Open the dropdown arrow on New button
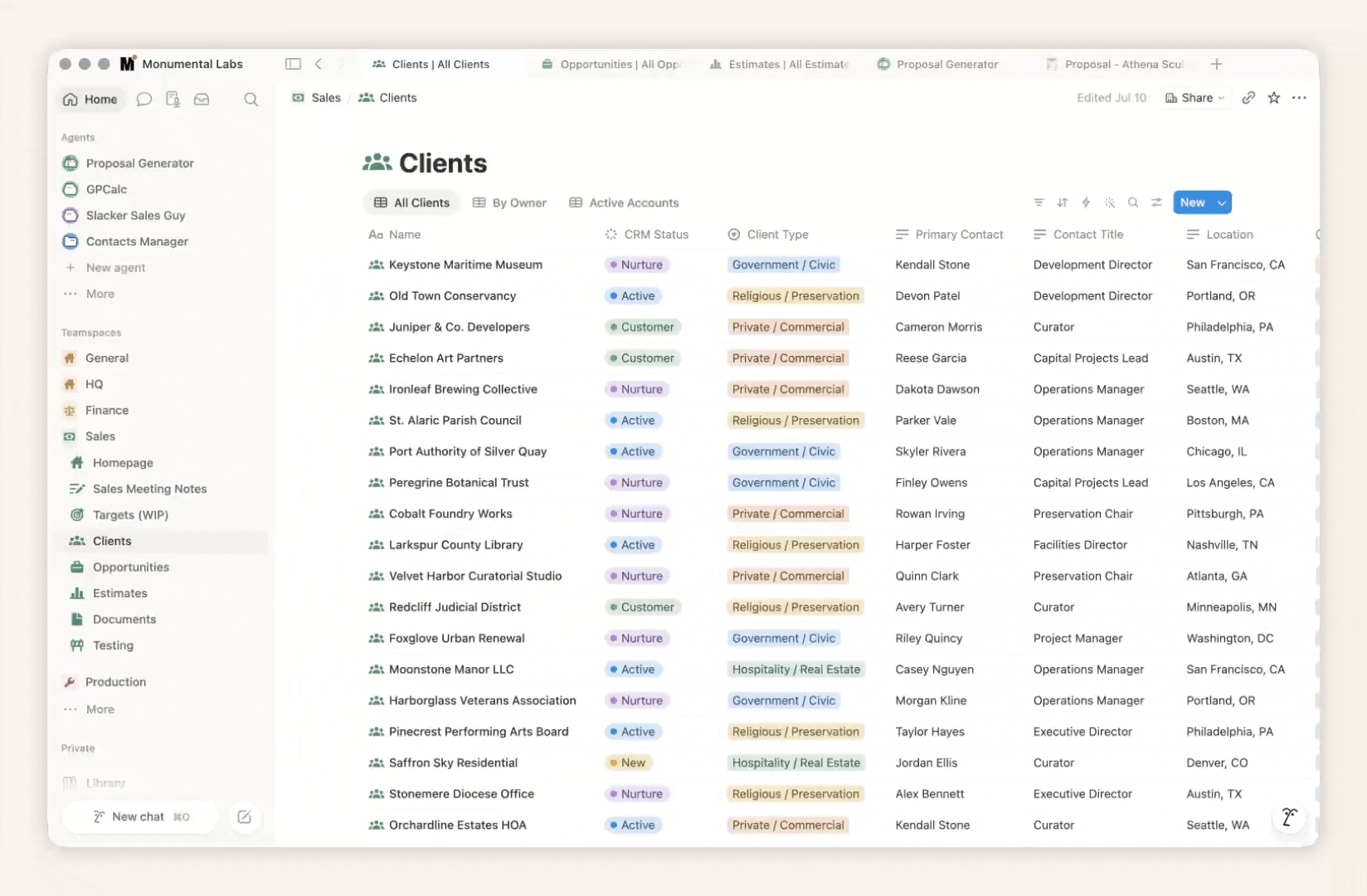The width and height of the screenshot is (1367, 896). (1221, 202)
